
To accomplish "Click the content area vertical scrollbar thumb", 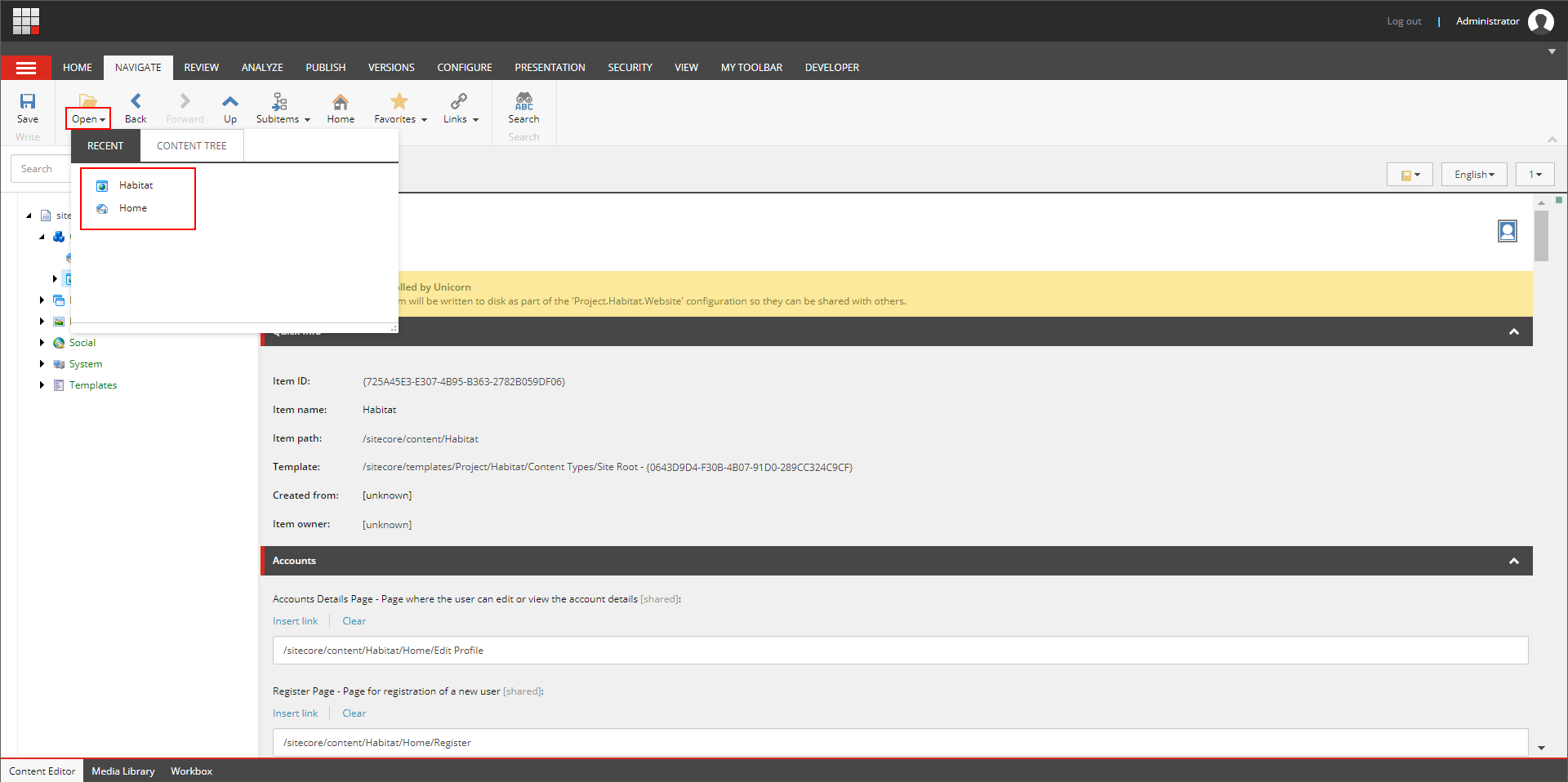I will click(x=1541, y=236).
